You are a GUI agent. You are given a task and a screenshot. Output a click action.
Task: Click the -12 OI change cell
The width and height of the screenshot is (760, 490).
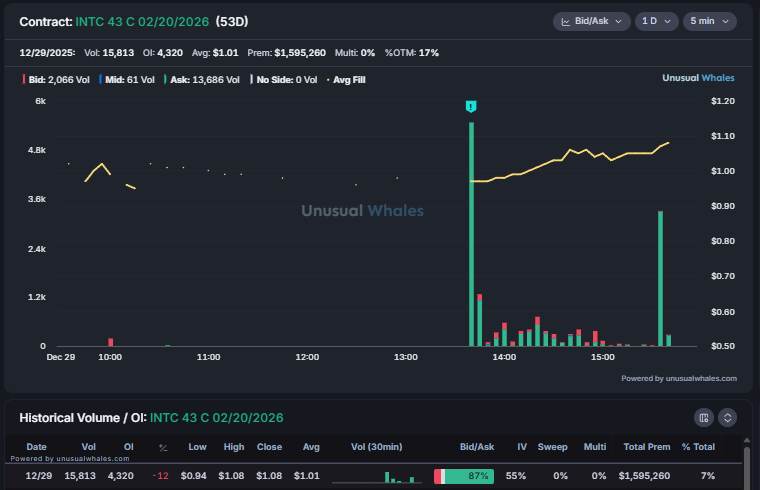coord(160,476)
